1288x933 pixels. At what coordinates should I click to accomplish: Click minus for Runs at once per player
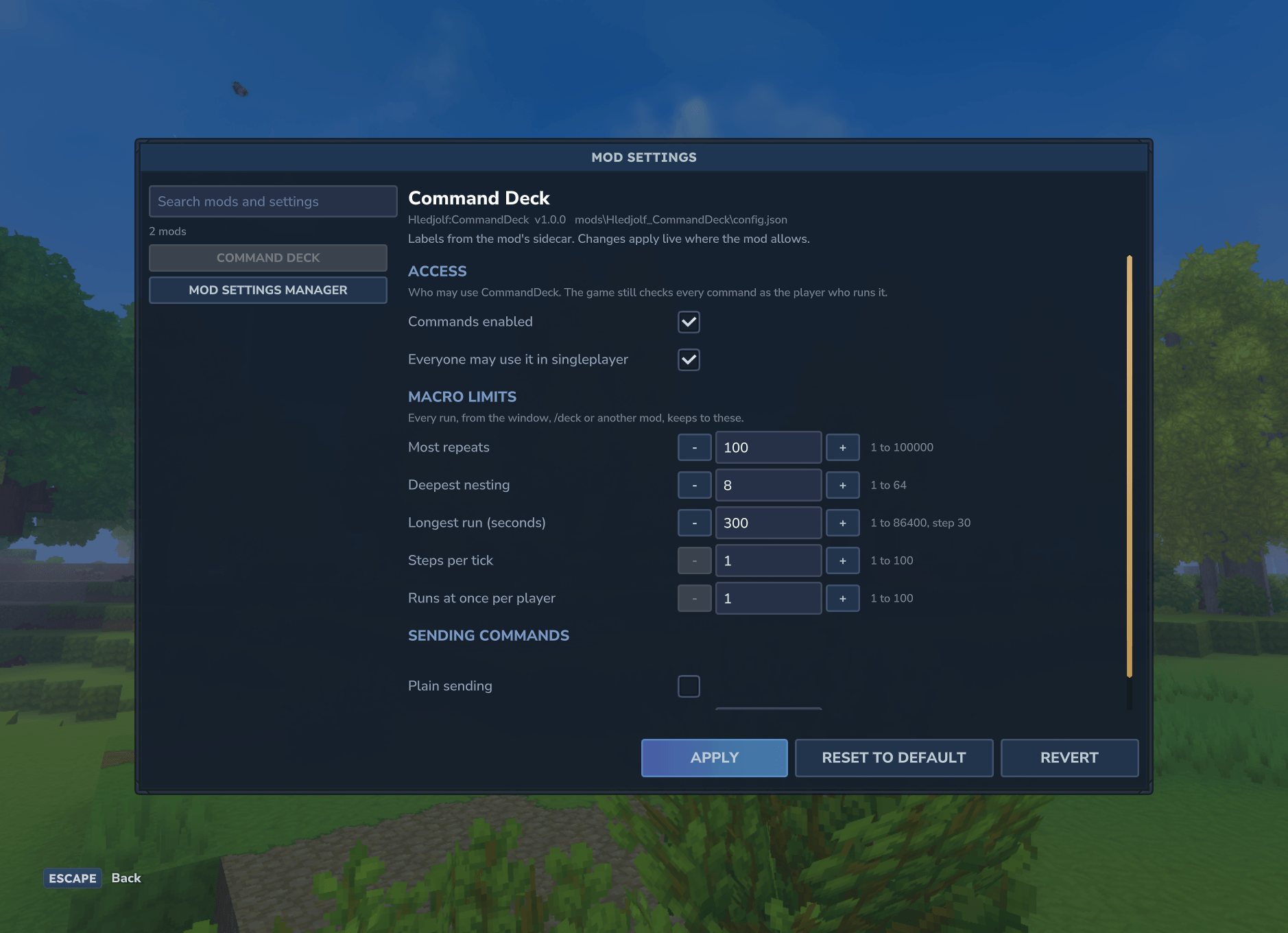694,598
